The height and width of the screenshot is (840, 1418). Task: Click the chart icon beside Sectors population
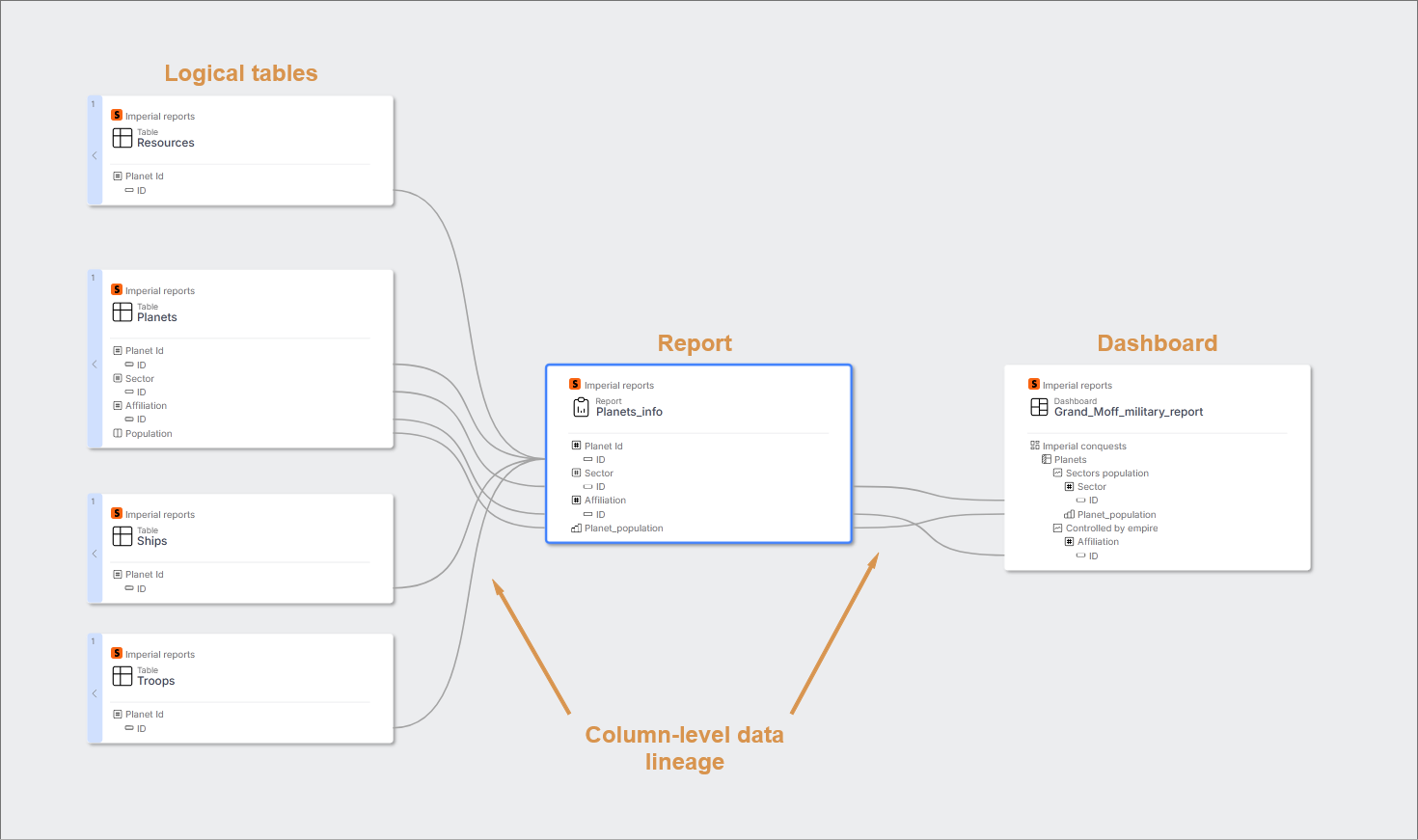tap(1057, 473)
